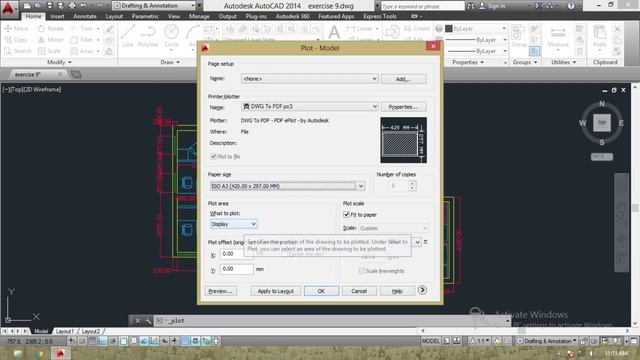Expand the Draw panel

170,62
